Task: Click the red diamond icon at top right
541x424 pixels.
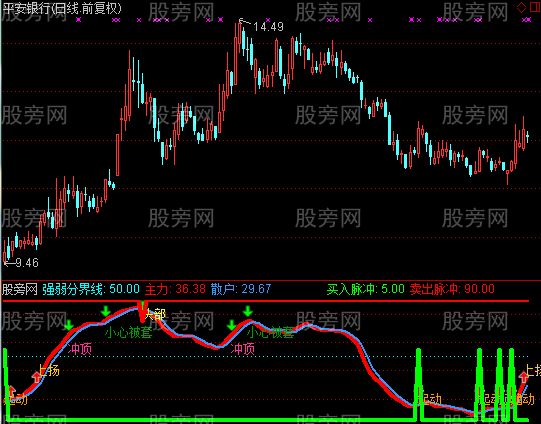Action: click(521, 7)
